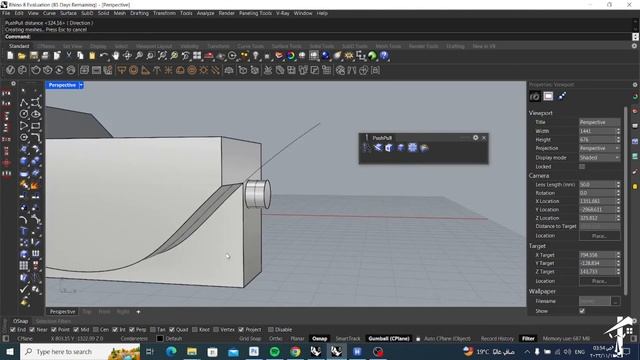Click the viewport Title input field
This screenshot has width=640, height=360.
[600, 122]
